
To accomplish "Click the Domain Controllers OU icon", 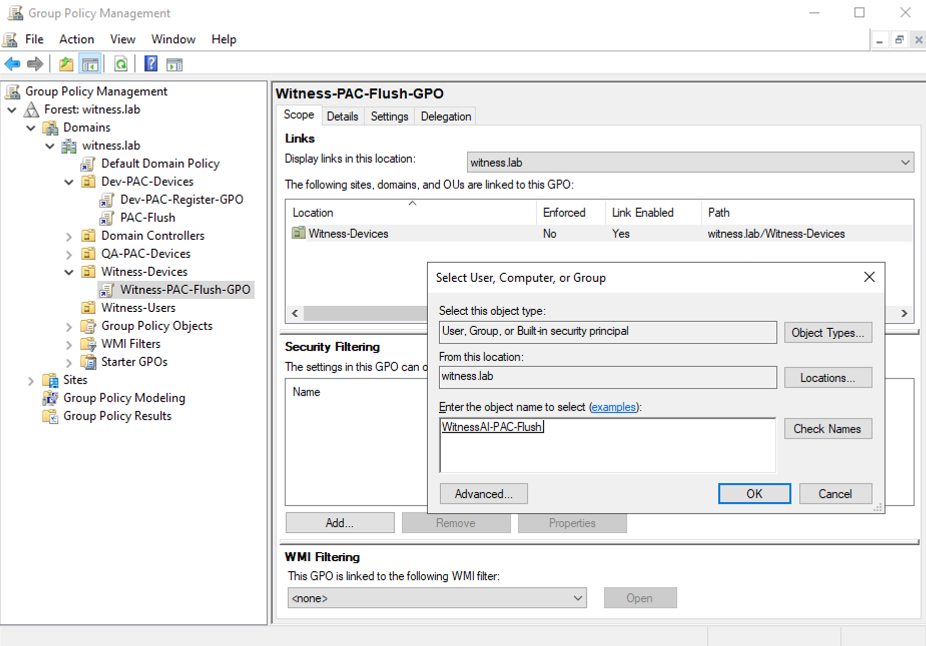I will (89, 236).
